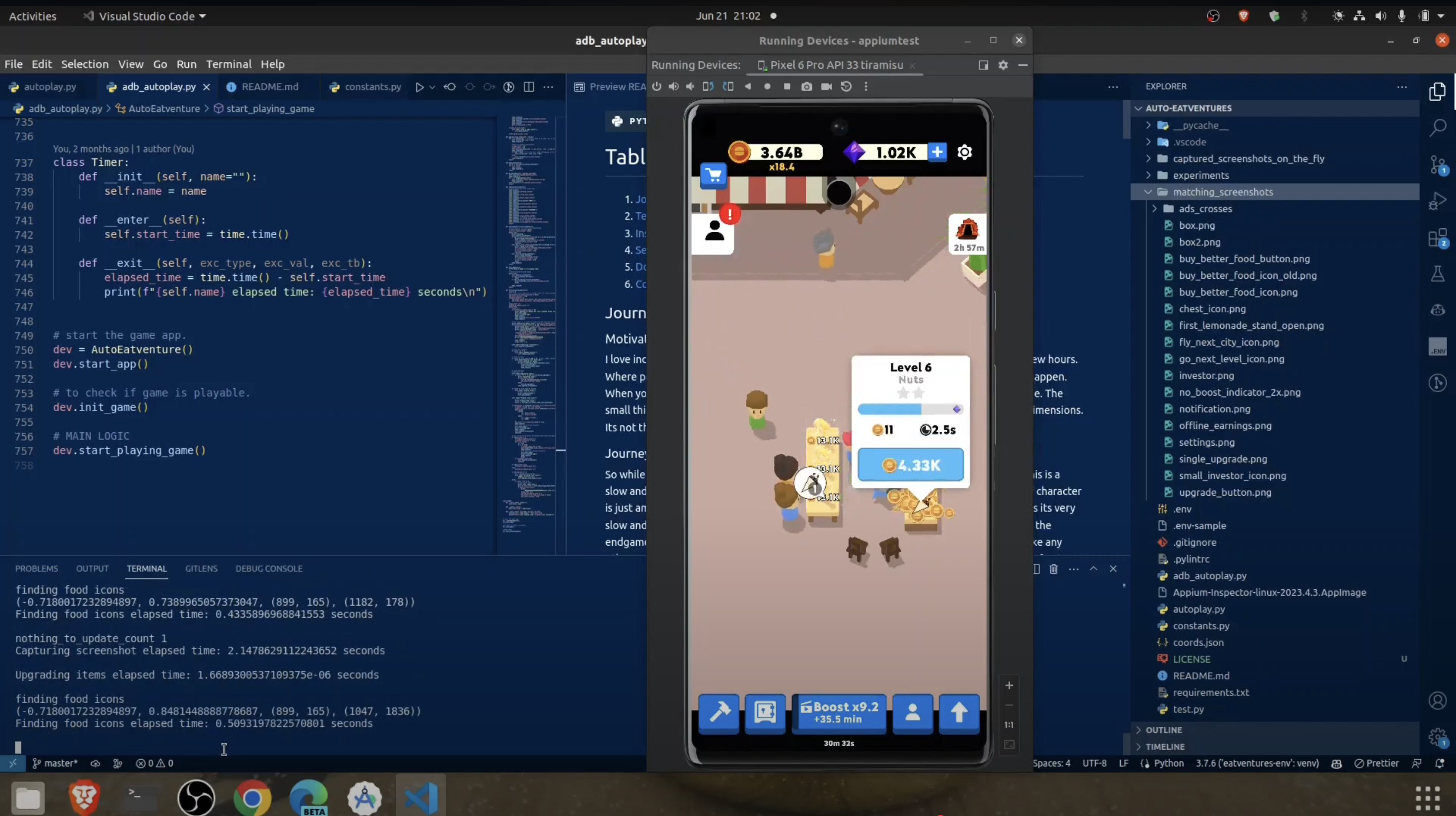Image resolution: width=1456 pixels, height=816 pixels.
Task: Expand the captured_screenshots_on_the_fly folder
Action: 1248,159
